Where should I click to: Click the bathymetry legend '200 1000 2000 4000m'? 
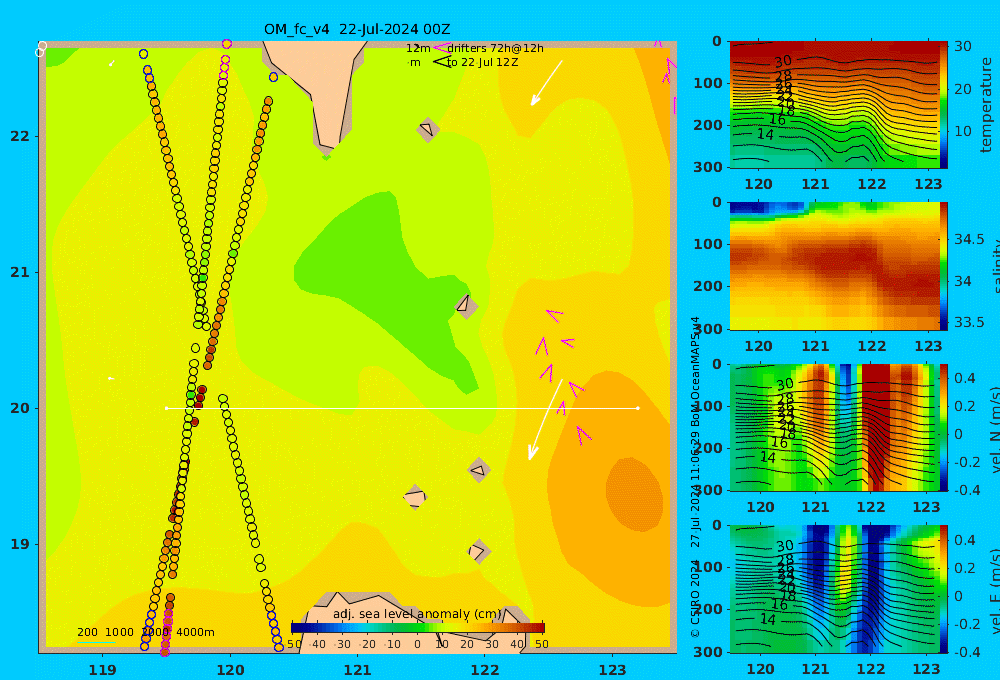pos(145,632)
